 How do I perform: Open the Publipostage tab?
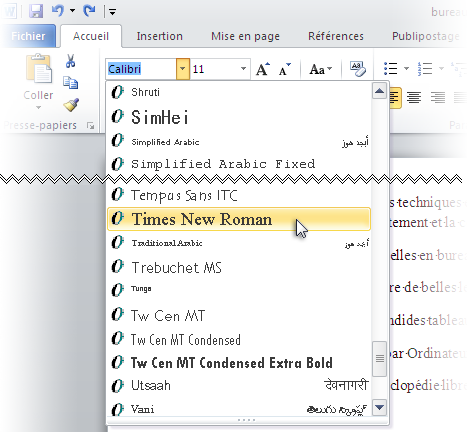[x=426, y=36]
